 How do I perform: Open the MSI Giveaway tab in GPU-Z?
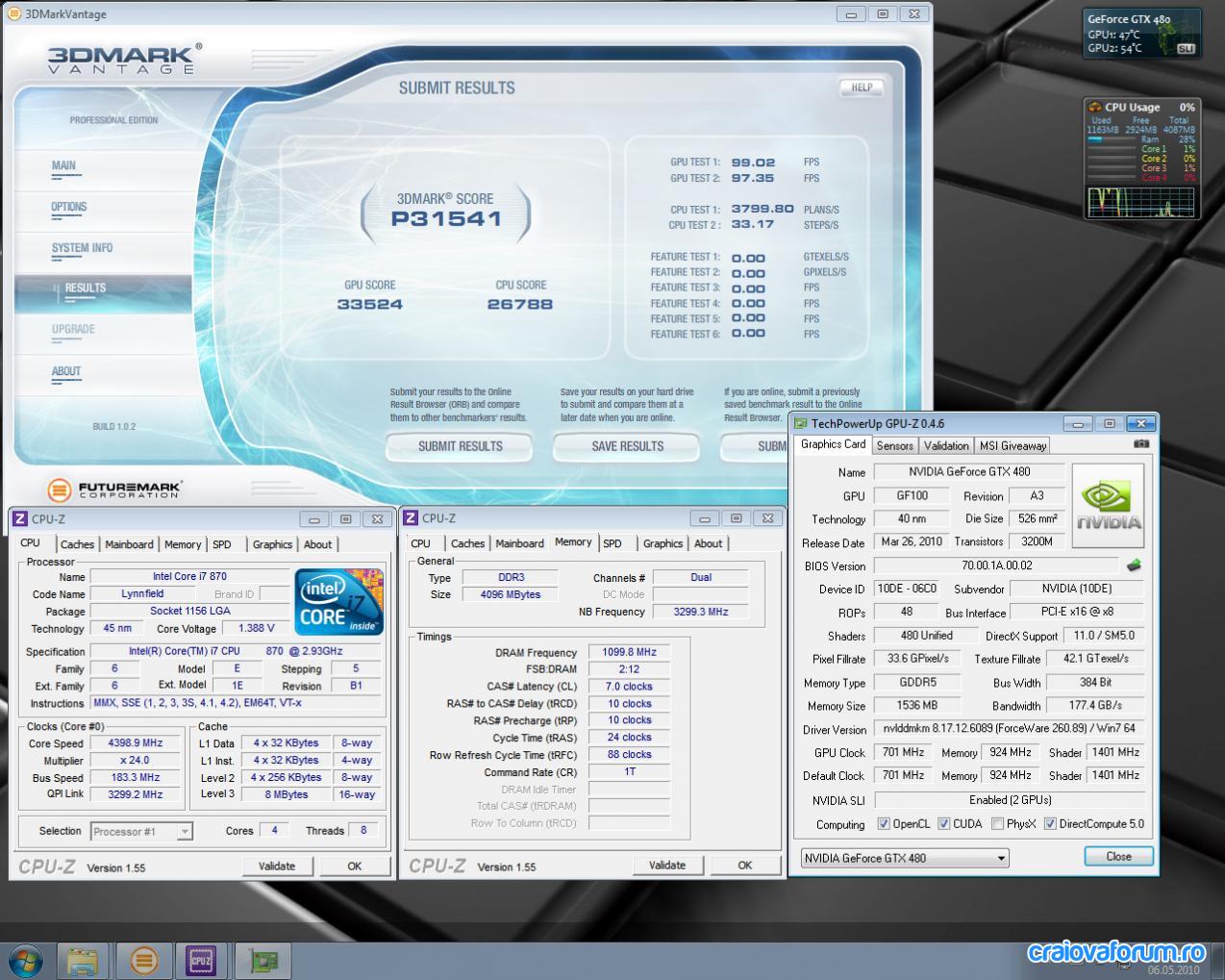coord(1012,445)
